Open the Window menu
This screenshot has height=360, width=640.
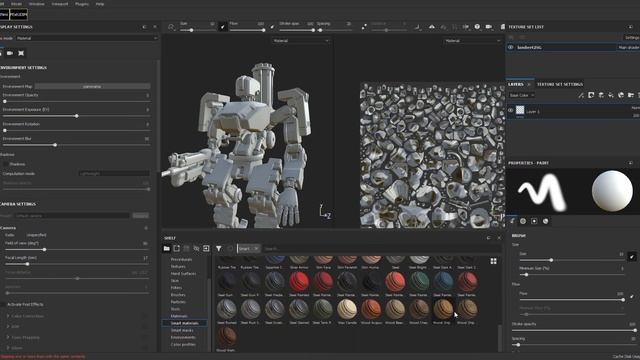tap(36, 4)
